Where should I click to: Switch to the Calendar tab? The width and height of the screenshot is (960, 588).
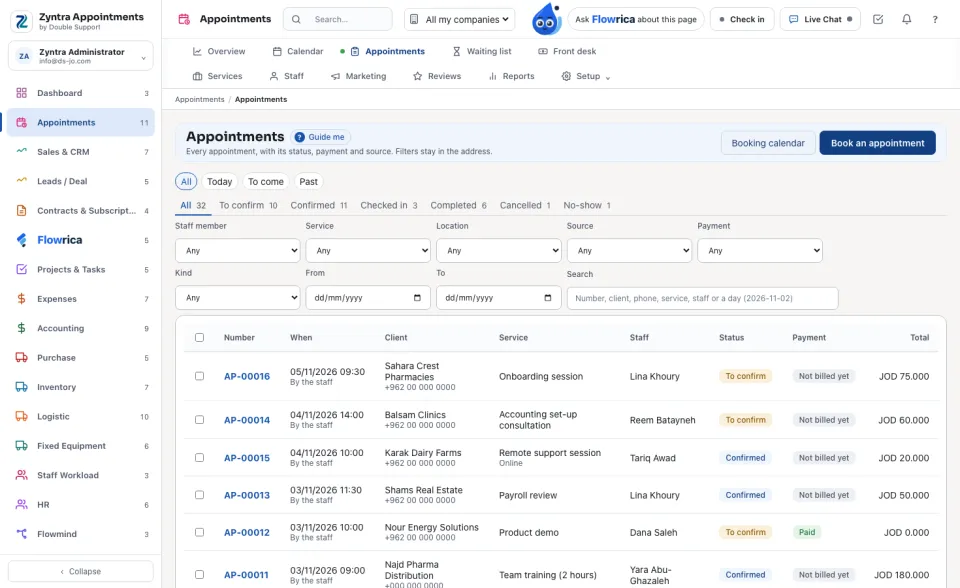(298, 51)
